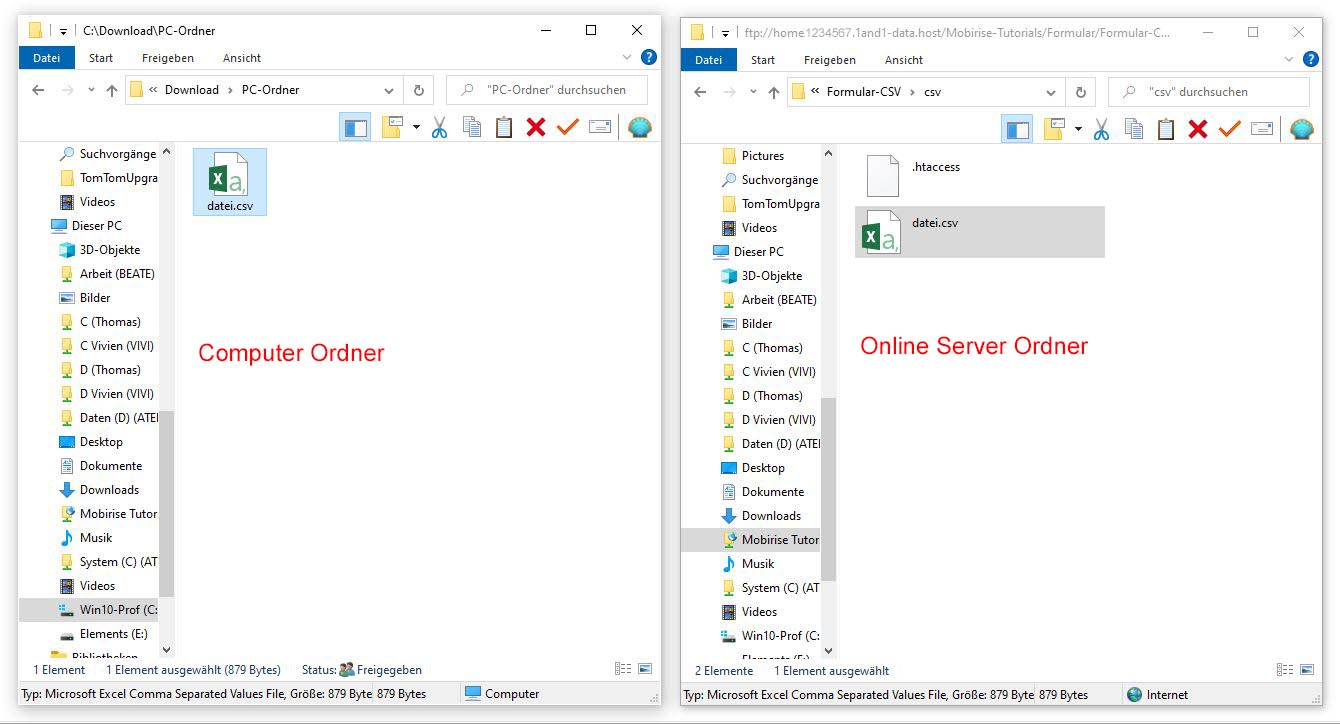This screenshot has height=724, width=1340.
Task: Open the Ansicht tab in PC-Ordner window
Action: pos(242,58)
